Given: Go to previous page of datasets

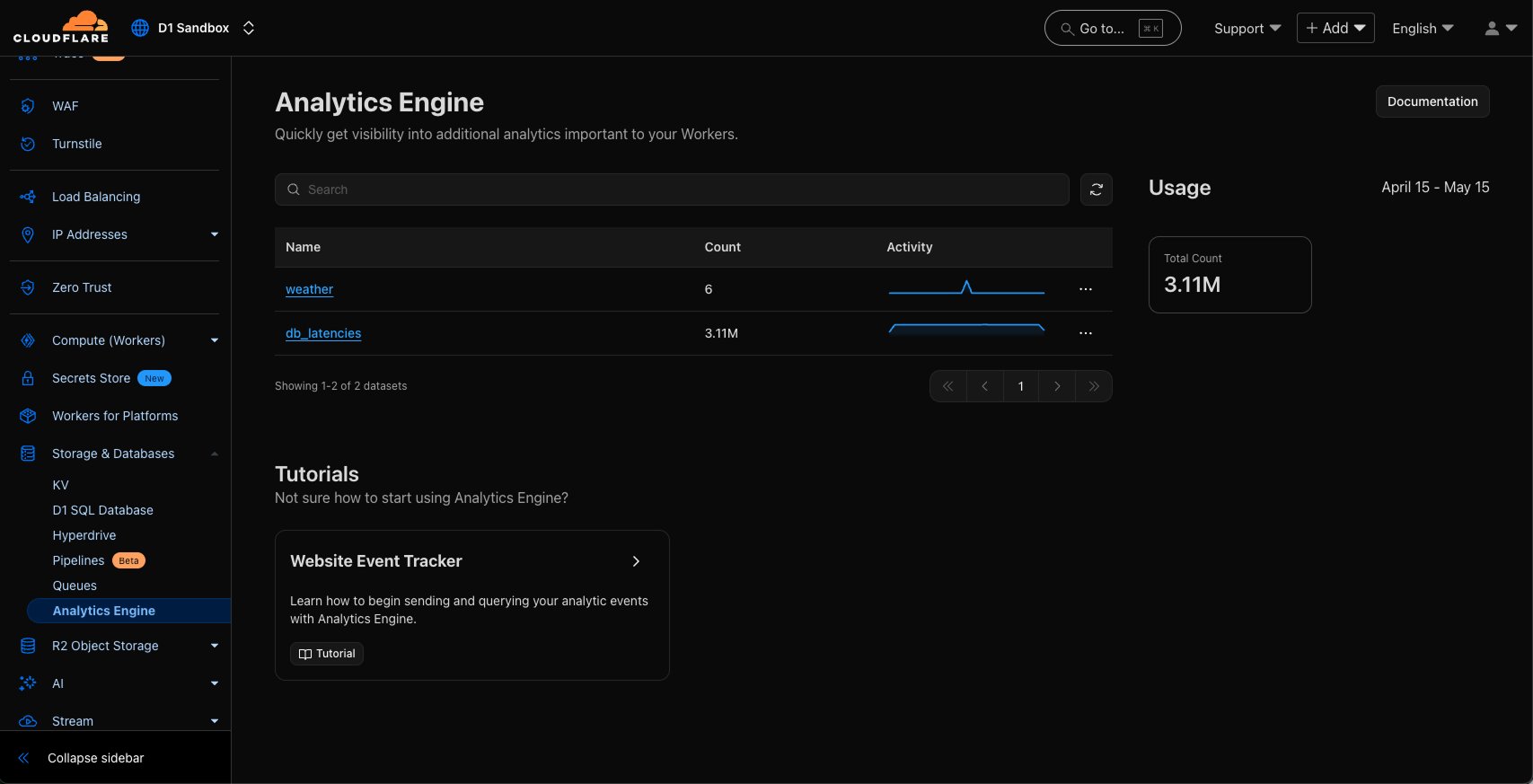Looking at the screenshot, I should [985, 386].
